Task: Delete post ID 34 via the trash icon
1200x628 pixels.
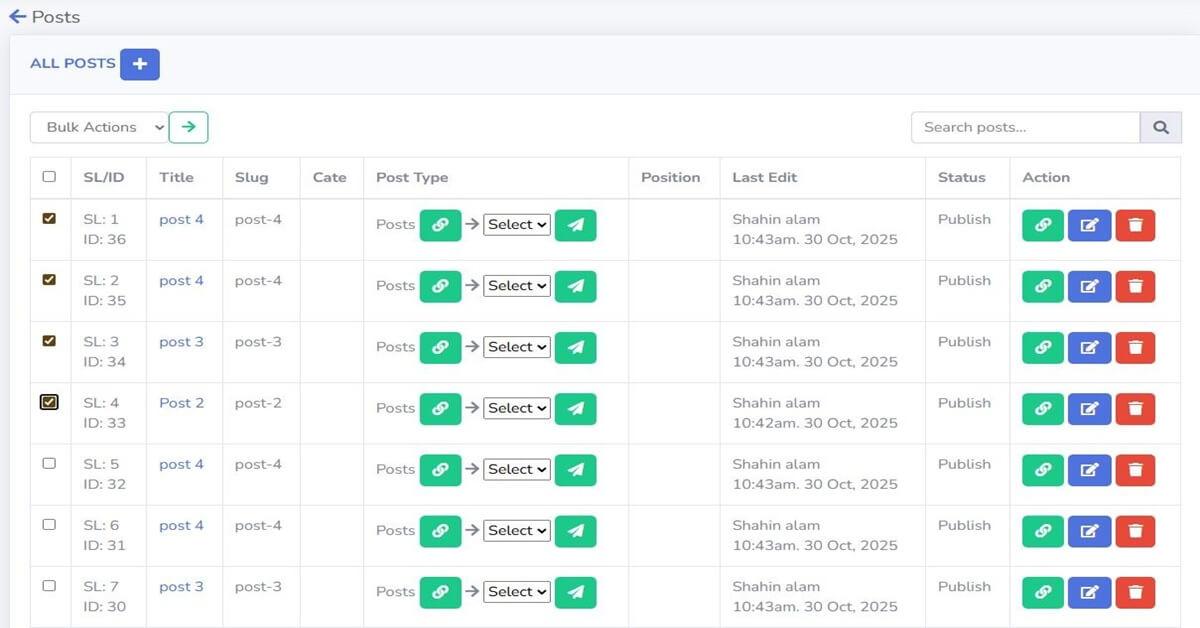Action: coord(1135,347)
